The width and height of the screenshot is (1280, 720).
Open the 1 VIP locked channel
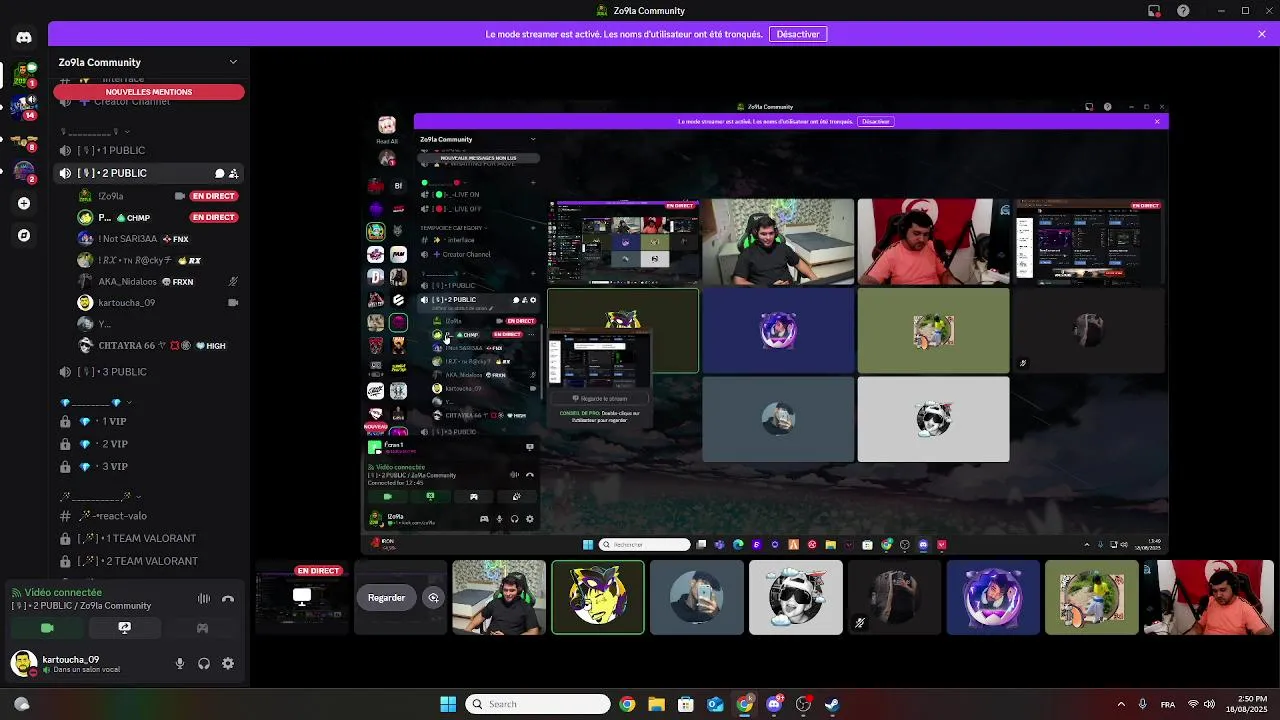coord(149,421)
